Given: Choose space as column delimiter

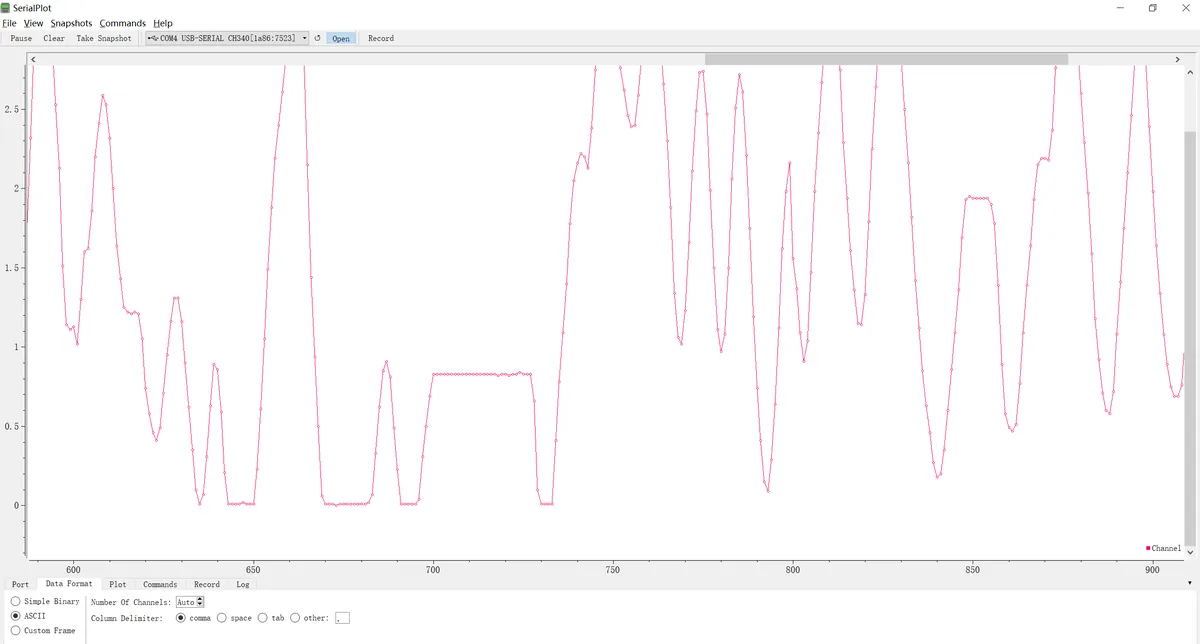Looking at the screenshot, I should tap(234, 618).
